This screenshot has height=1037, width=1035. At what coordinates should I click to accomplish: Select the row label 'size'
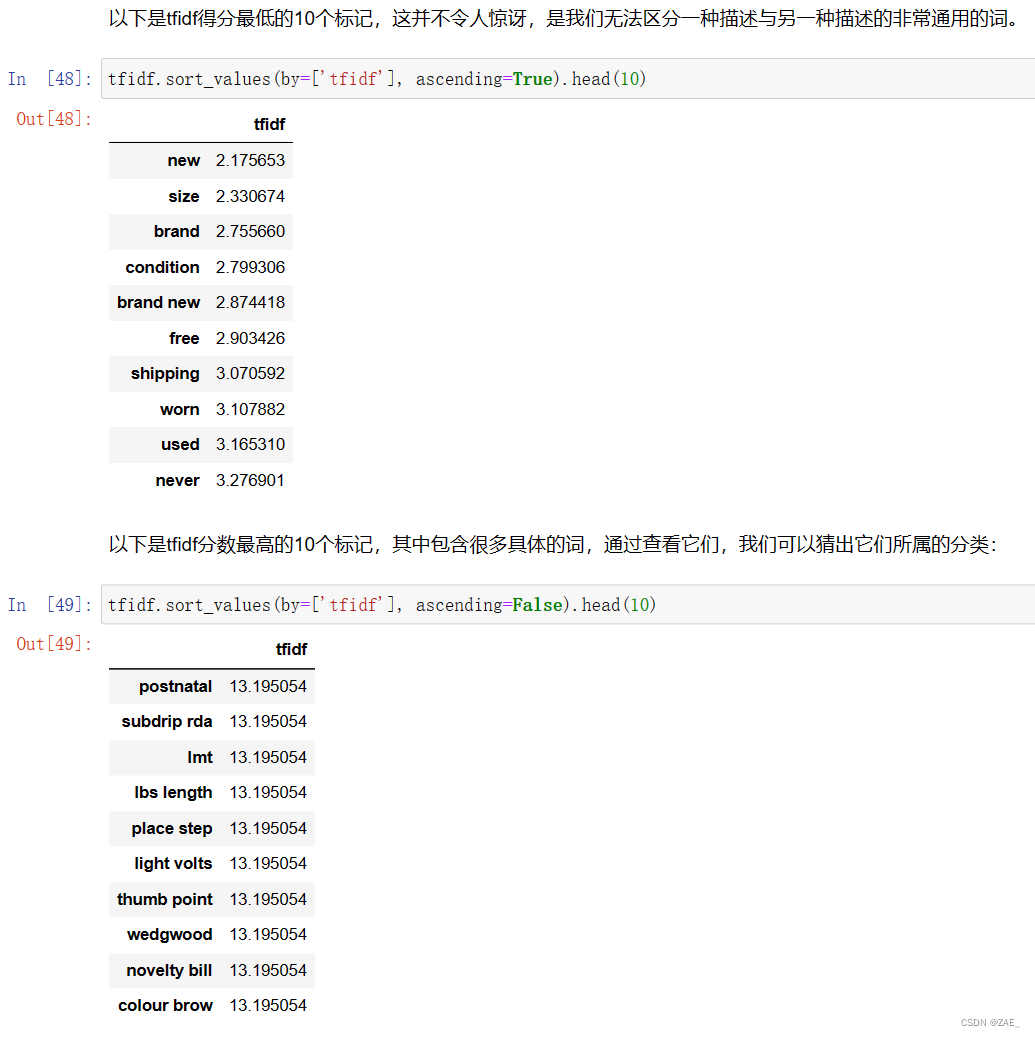(x=183, y=196)
